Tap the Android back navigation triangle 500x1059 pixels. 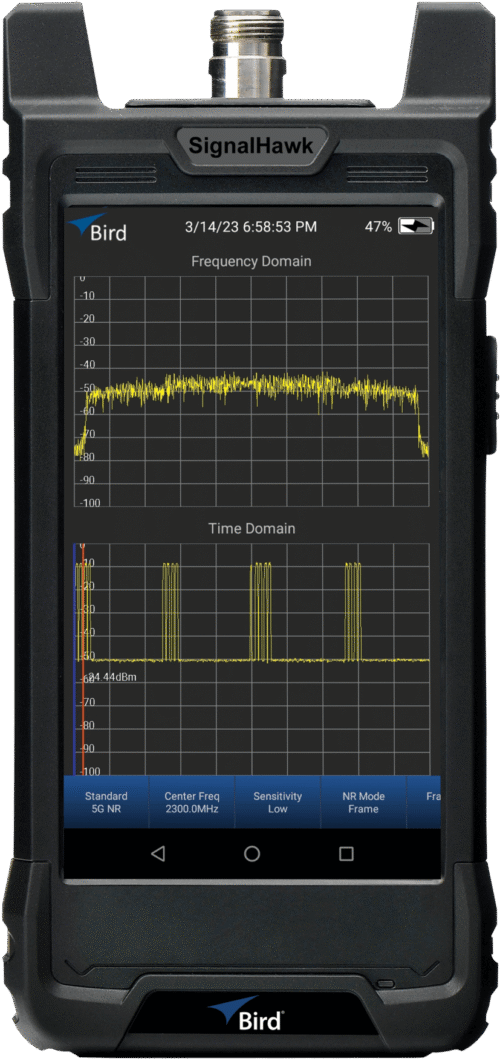(x=158, y=854)
